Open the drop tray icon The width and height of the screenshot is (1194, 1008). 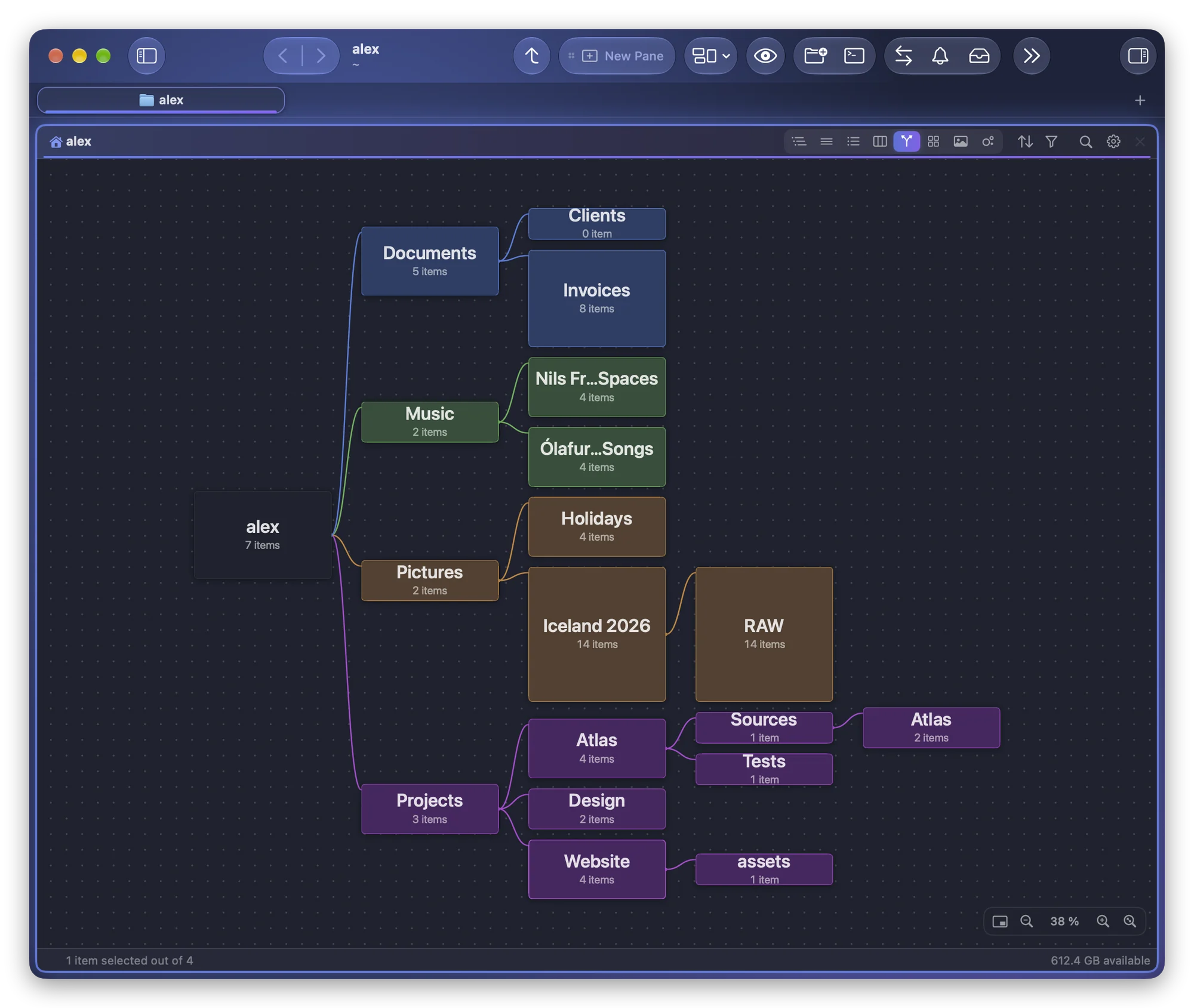tap(978, 56)
